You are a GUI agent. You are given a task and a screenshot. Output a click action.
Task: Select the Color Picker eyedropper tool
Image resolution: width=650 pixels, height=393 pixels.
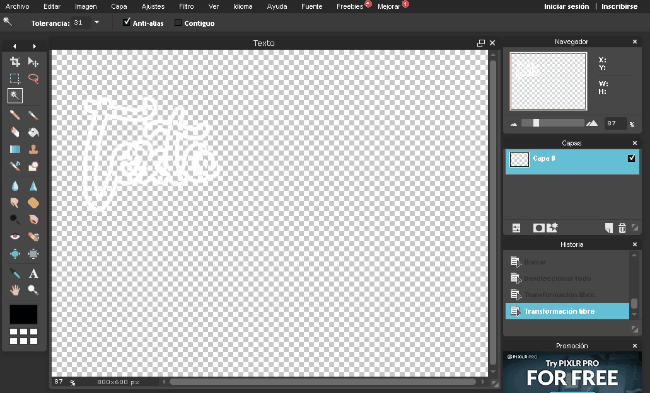click(15, 273)
